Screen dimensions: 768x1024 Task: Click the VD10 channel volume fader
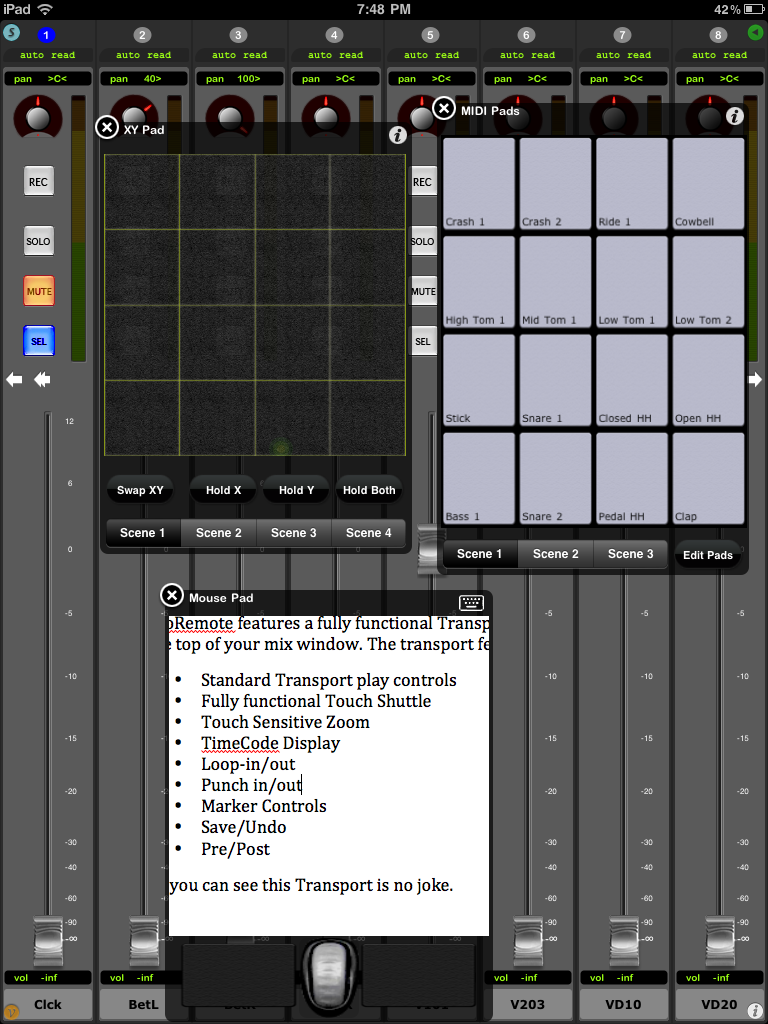click(624, 940)
